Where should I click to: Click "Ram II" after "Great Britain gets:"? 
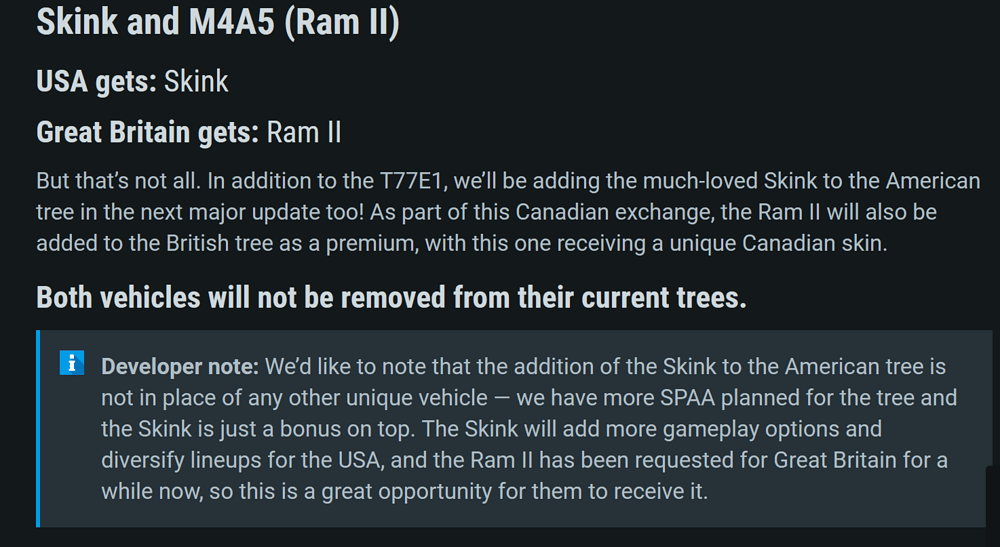(304, 132)
